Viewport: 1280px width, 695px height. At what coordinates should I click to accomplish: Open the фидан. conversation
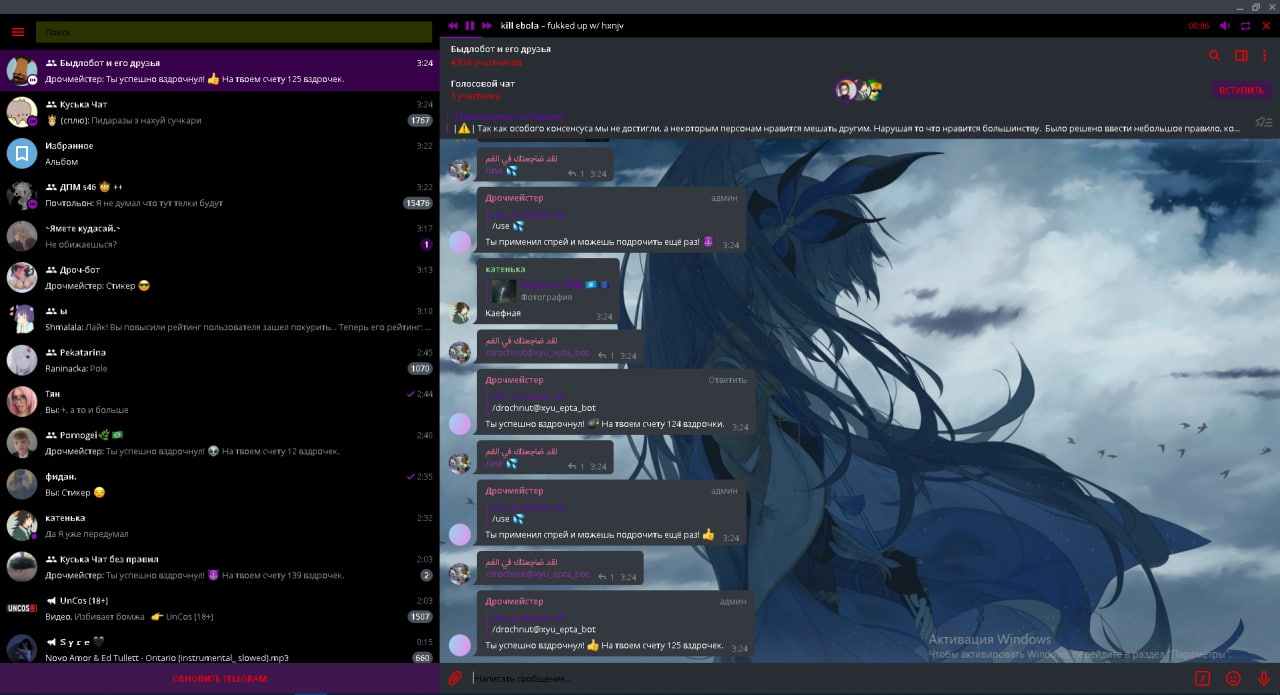(x=219, y=484)
